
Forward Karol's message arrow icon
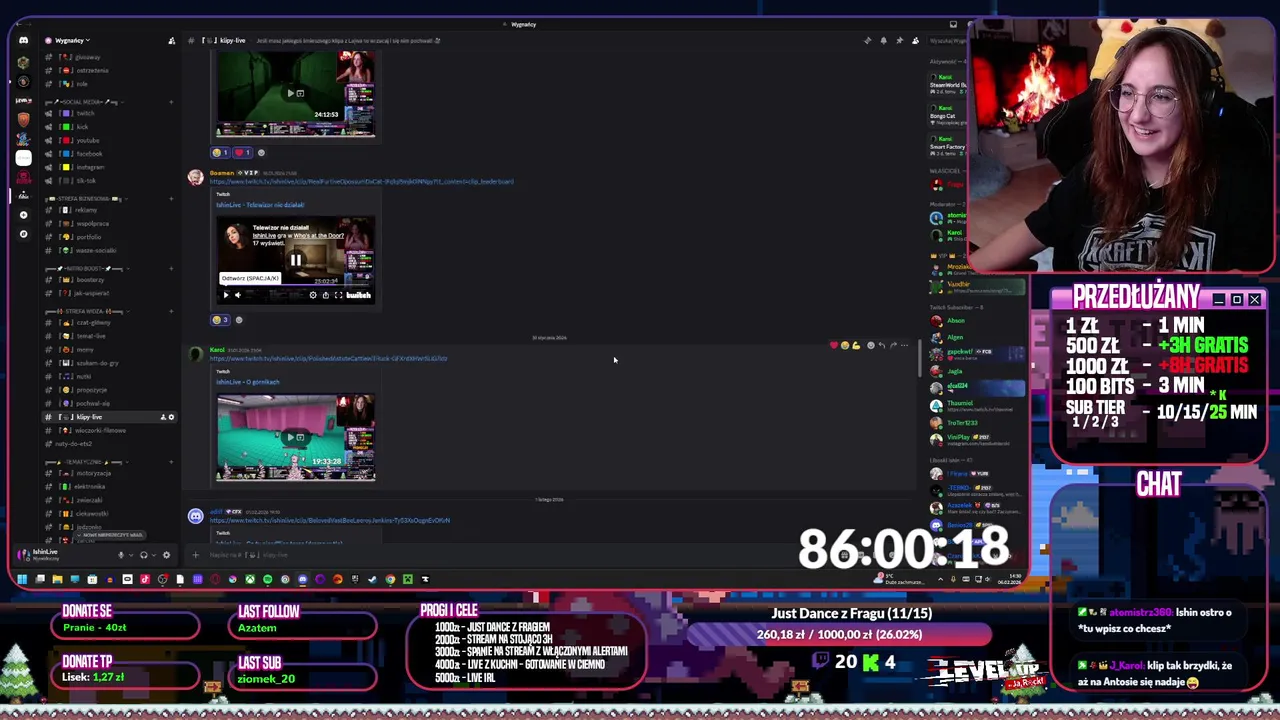pos(893,345)
